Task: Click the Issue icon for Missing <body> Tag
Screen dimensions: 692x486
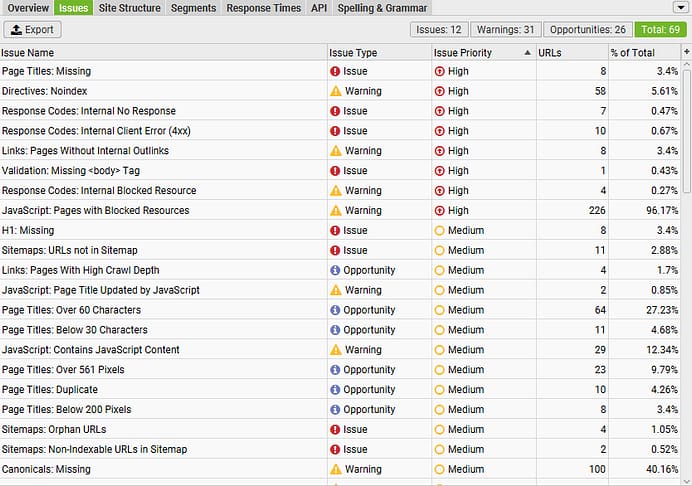Action: [x=335, y=170]
